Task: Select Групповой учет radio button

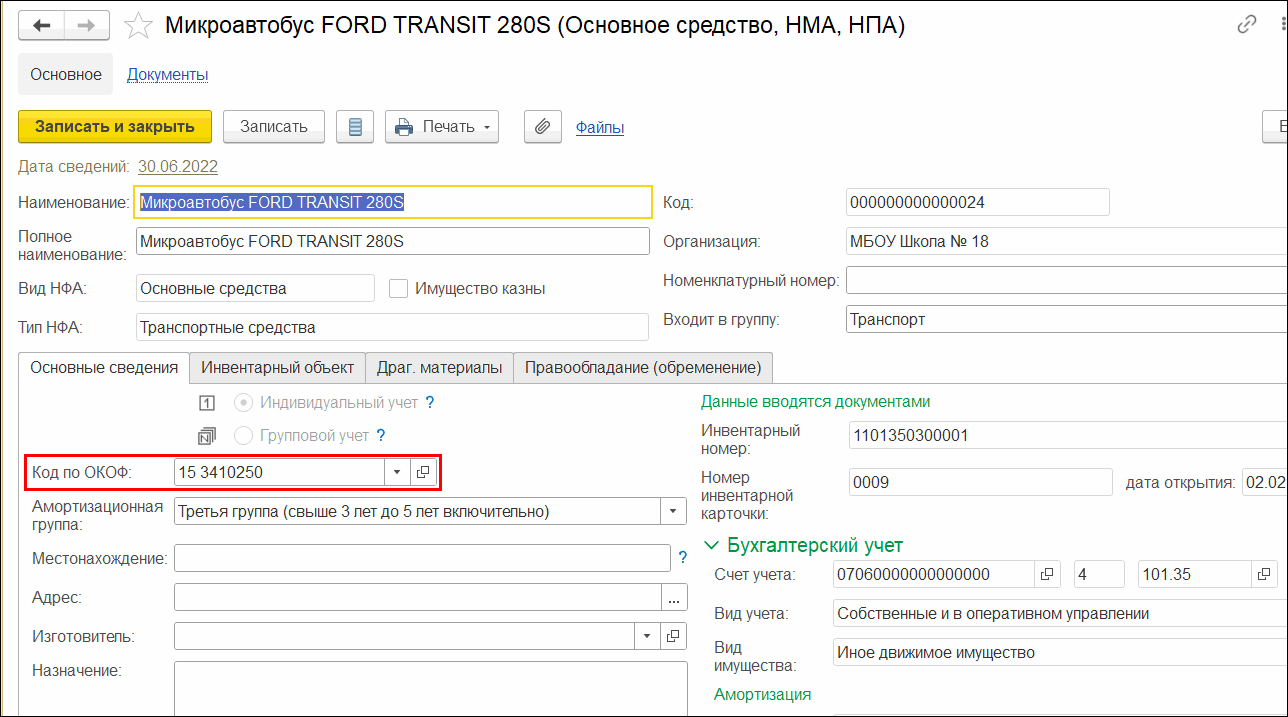Action: point(242,436)
